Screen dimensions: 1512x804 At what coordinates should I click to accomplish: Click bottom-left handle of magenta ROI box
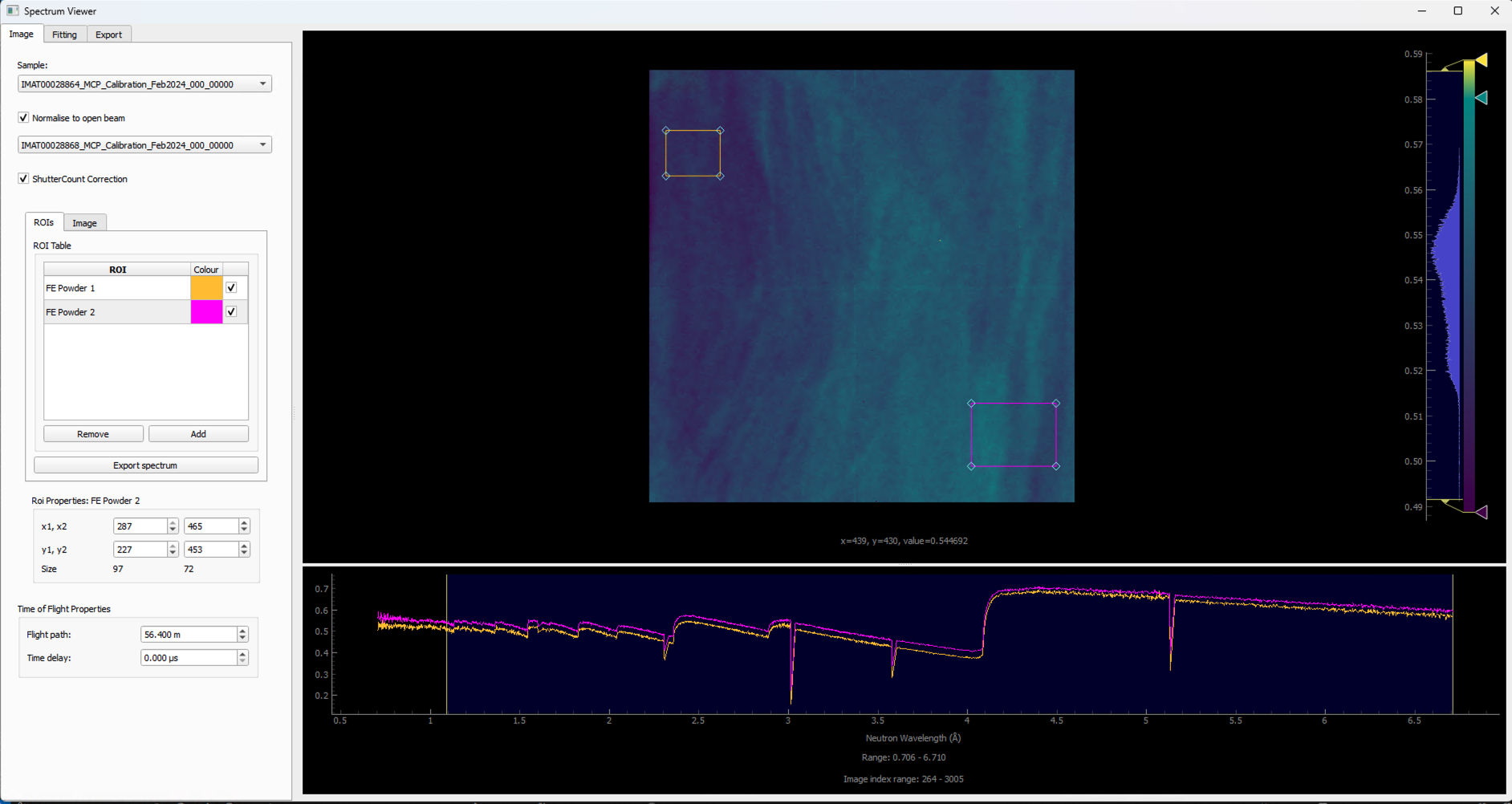971,466
